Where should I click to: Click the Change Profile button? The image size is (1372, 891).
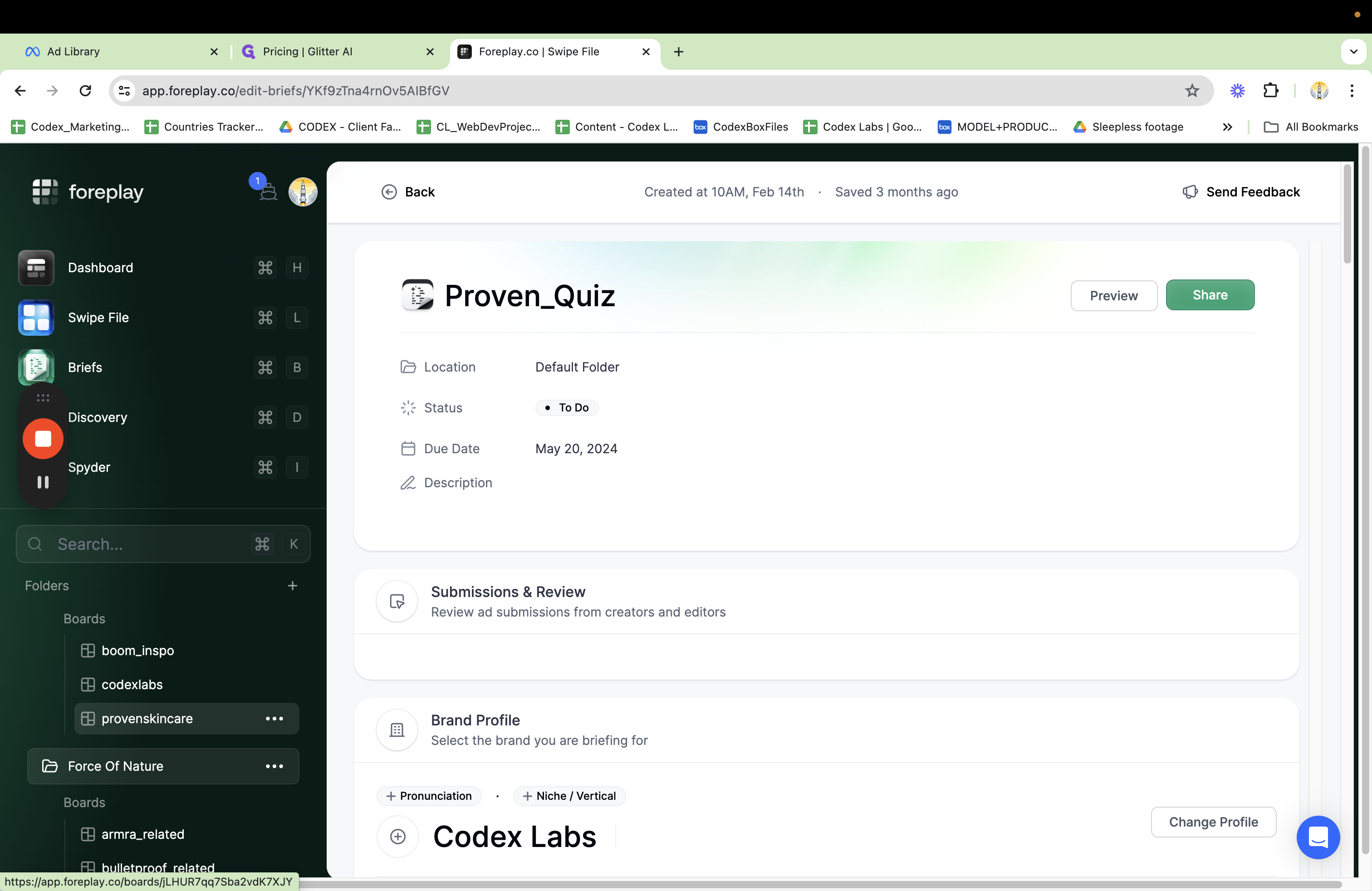point(1214,822)
